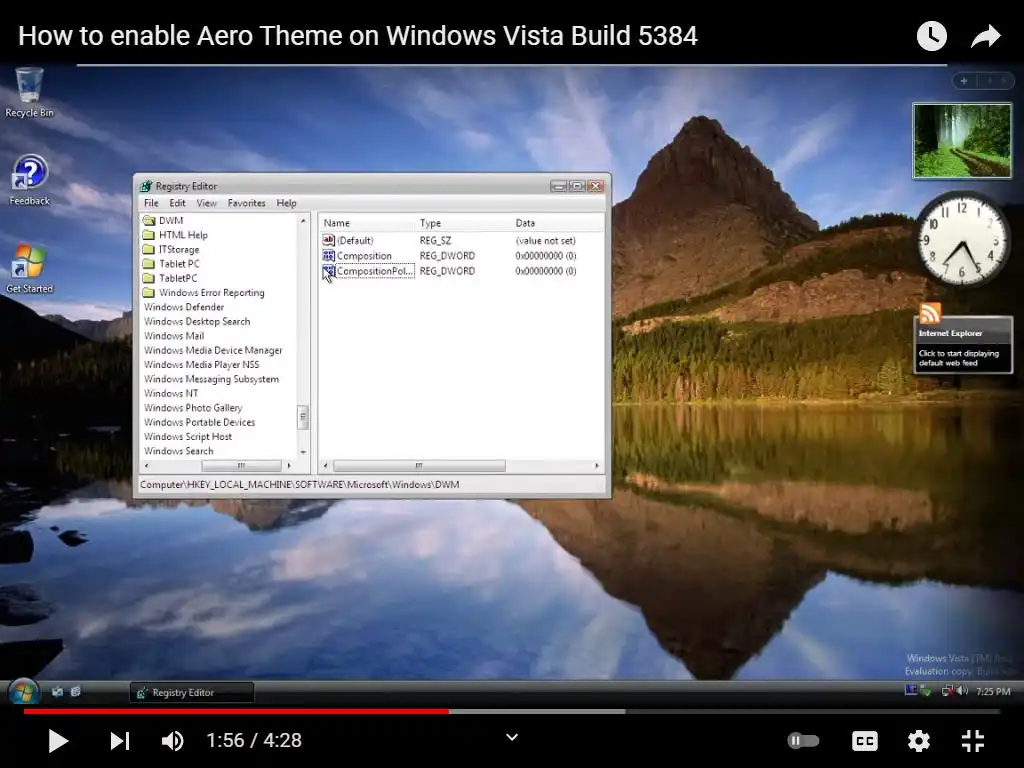Select the DWM folder in the tree

click(x=163, y=221)
